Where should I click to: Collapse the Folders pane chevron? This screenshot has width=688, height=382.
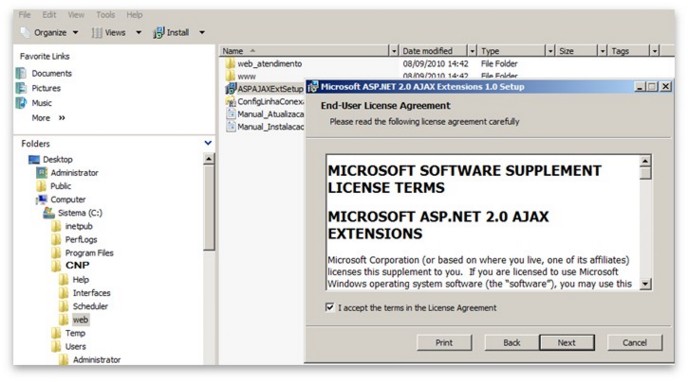[x=208, y=143]
